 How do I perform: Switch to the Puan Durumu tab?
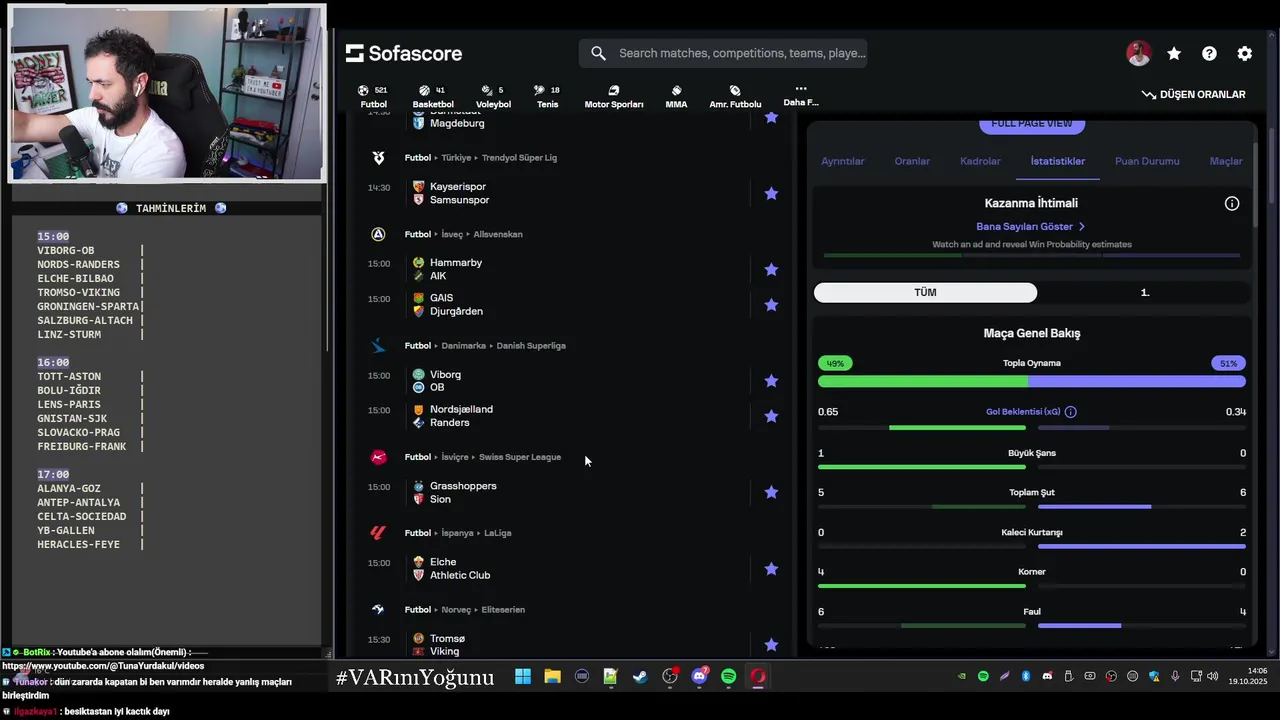click(1147, 161)
